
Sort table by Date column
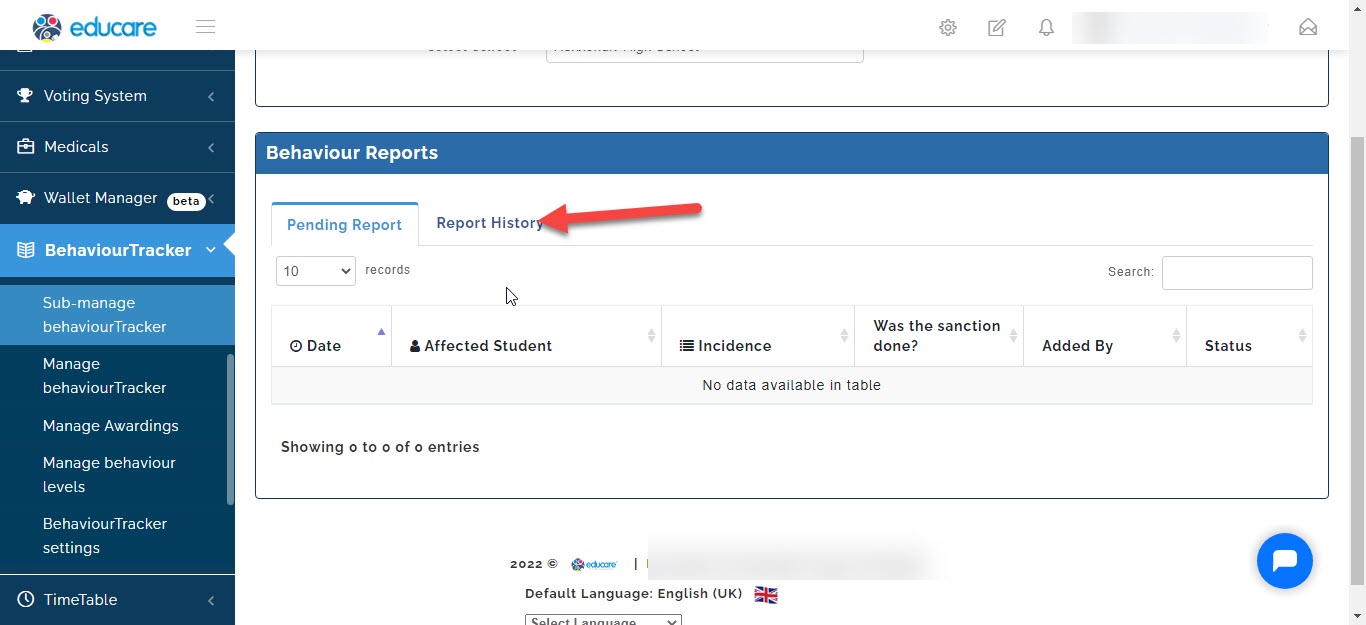point(331,336)
